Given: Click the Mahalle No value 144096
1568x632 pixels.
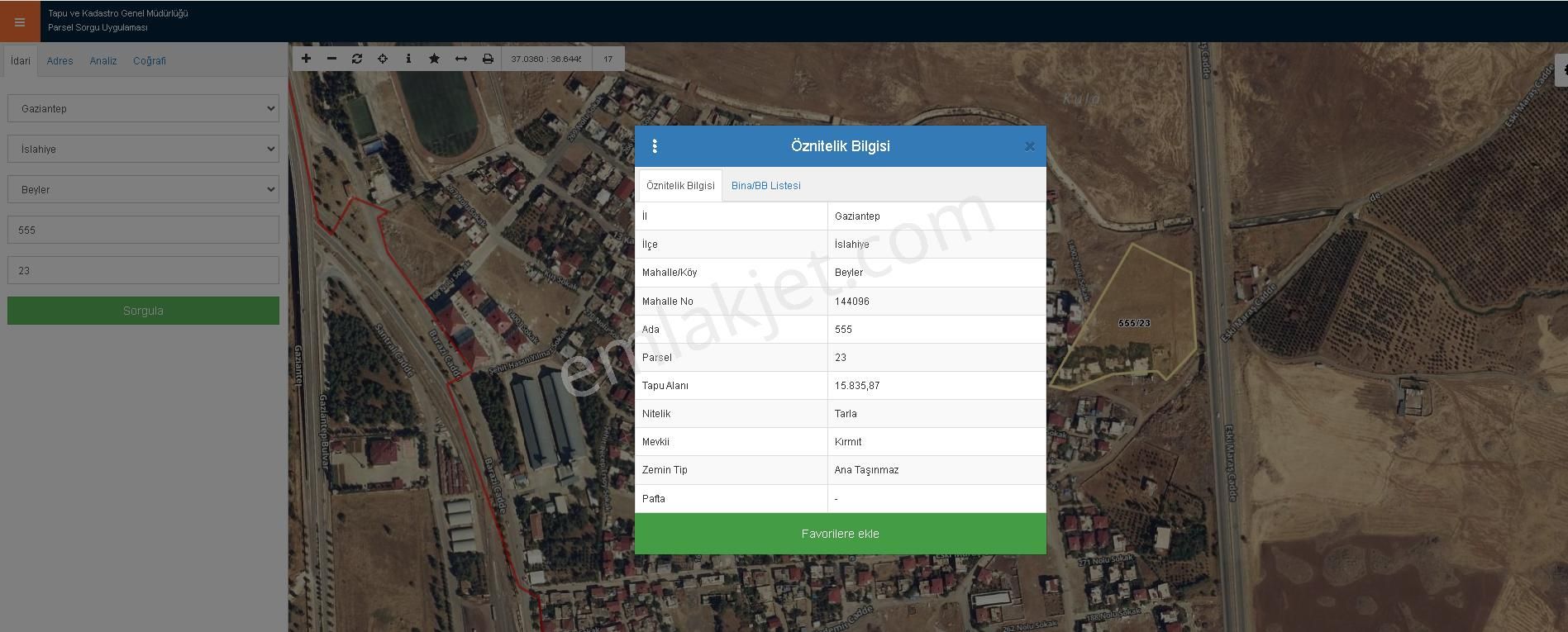Looking at the screenshot, I should 851,302.
